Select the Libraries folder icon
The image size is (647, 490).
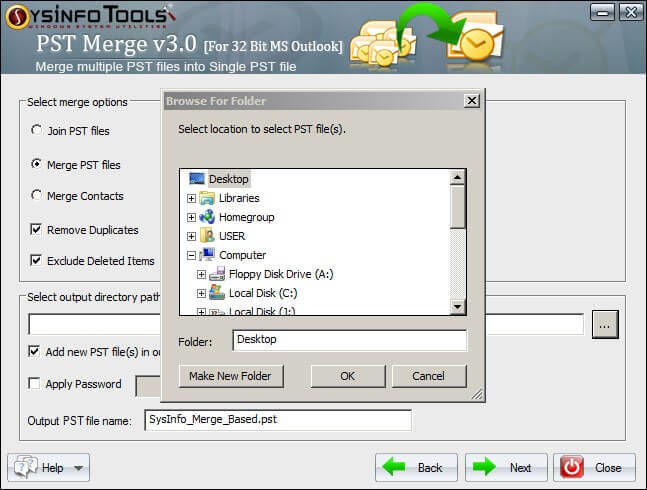pos(207,198)
